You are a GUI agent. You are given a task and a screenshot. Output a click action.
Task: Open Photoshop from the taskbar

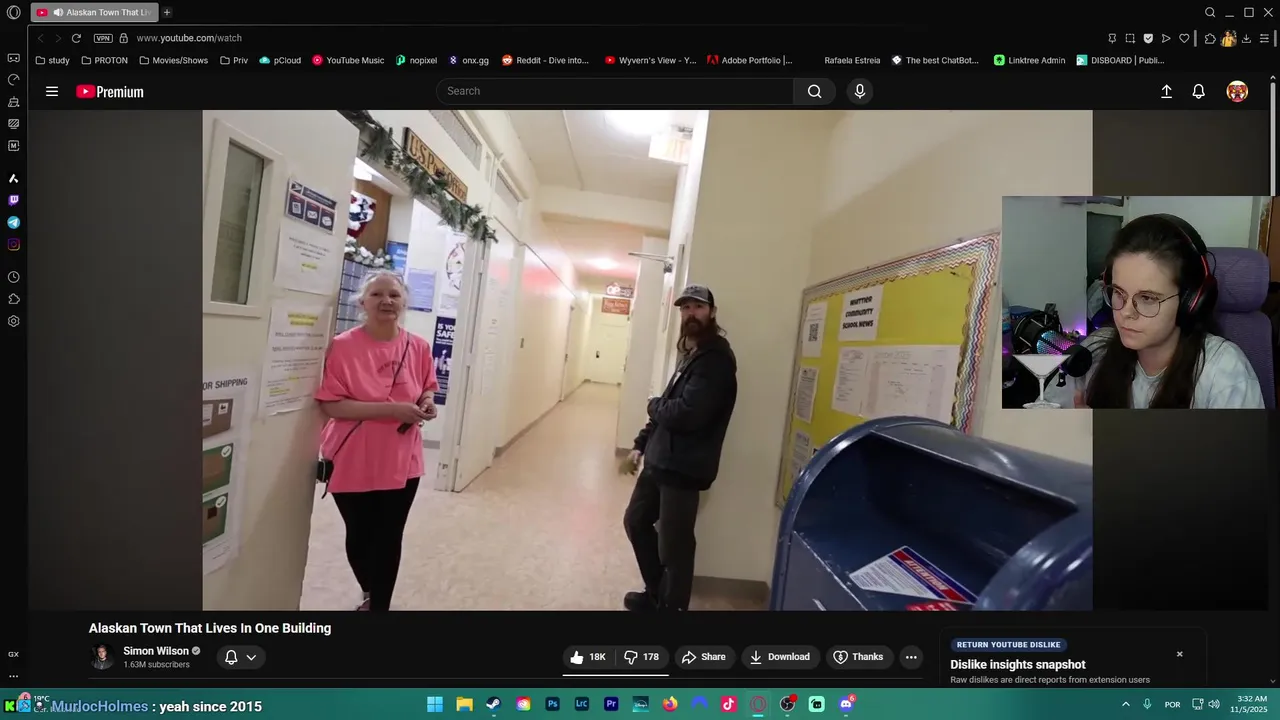(x=552, y=704)
